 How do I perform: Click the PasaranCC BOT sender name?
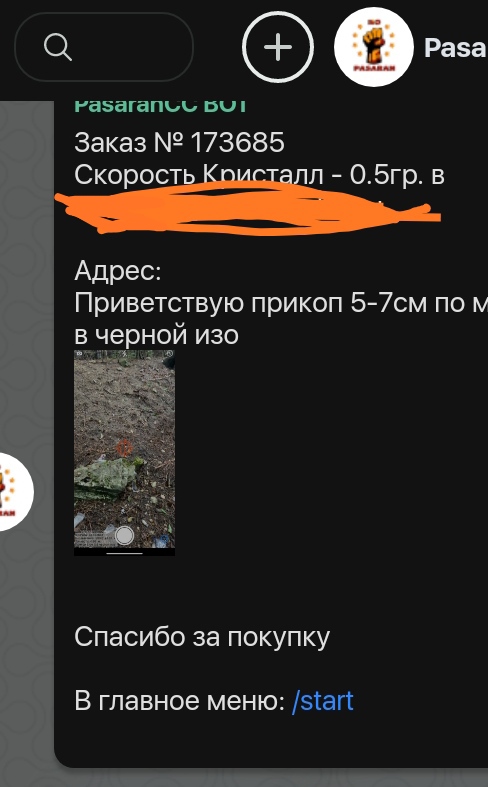tap(160, 106)
